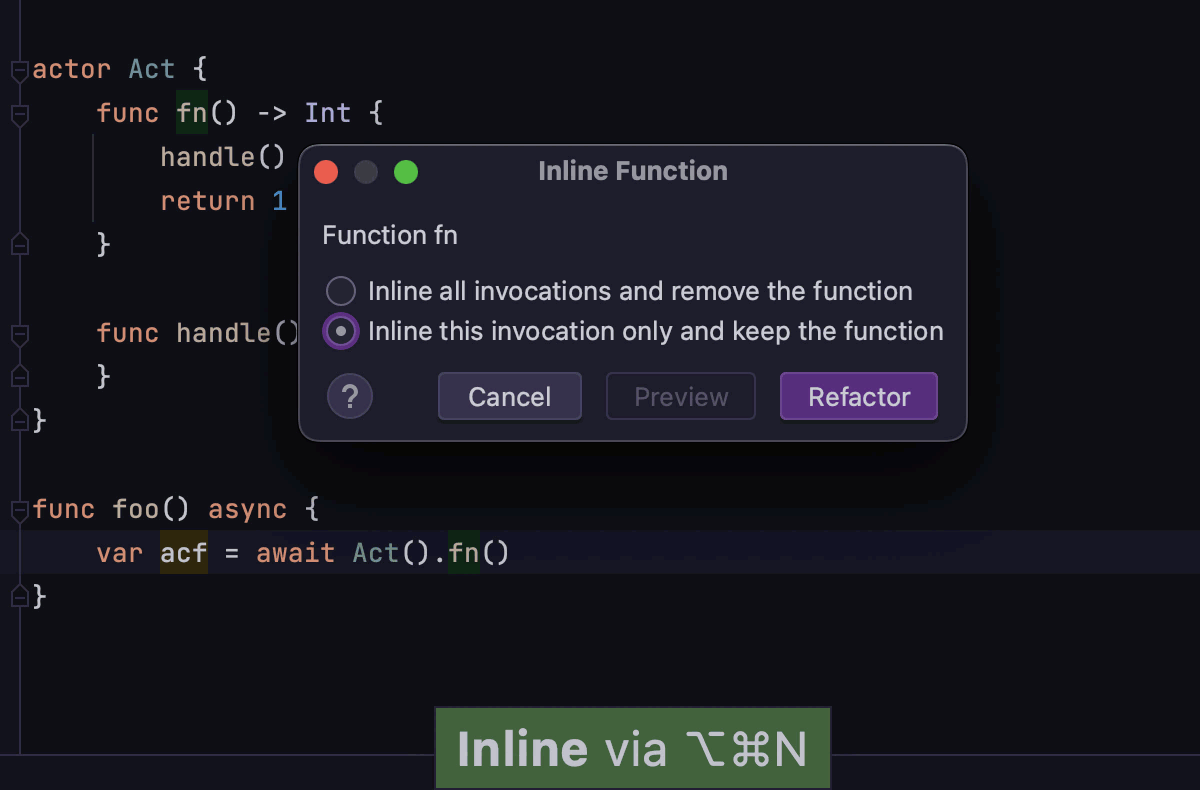Place the cursor on the return 1 statement
Viewport: 1200px width, 790px height.
pyautogui.click(x=222, y=200)
